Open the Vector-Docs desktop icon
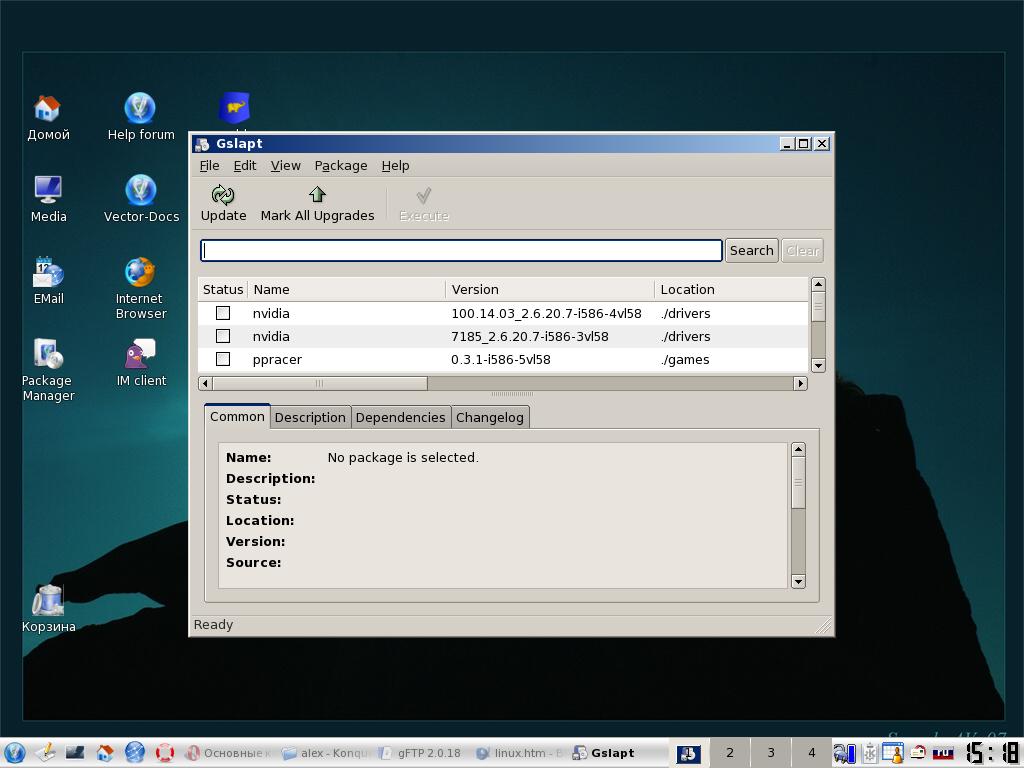The height and width of the screenshot is (768, 1024). [140, 190]
